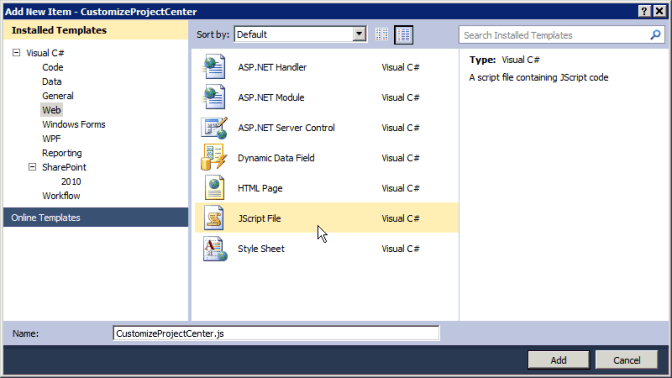The height and width of the screenshot is (378, 672).
Task: Click the ASP.NET Server Control text
Action: [x=286, y=128]
